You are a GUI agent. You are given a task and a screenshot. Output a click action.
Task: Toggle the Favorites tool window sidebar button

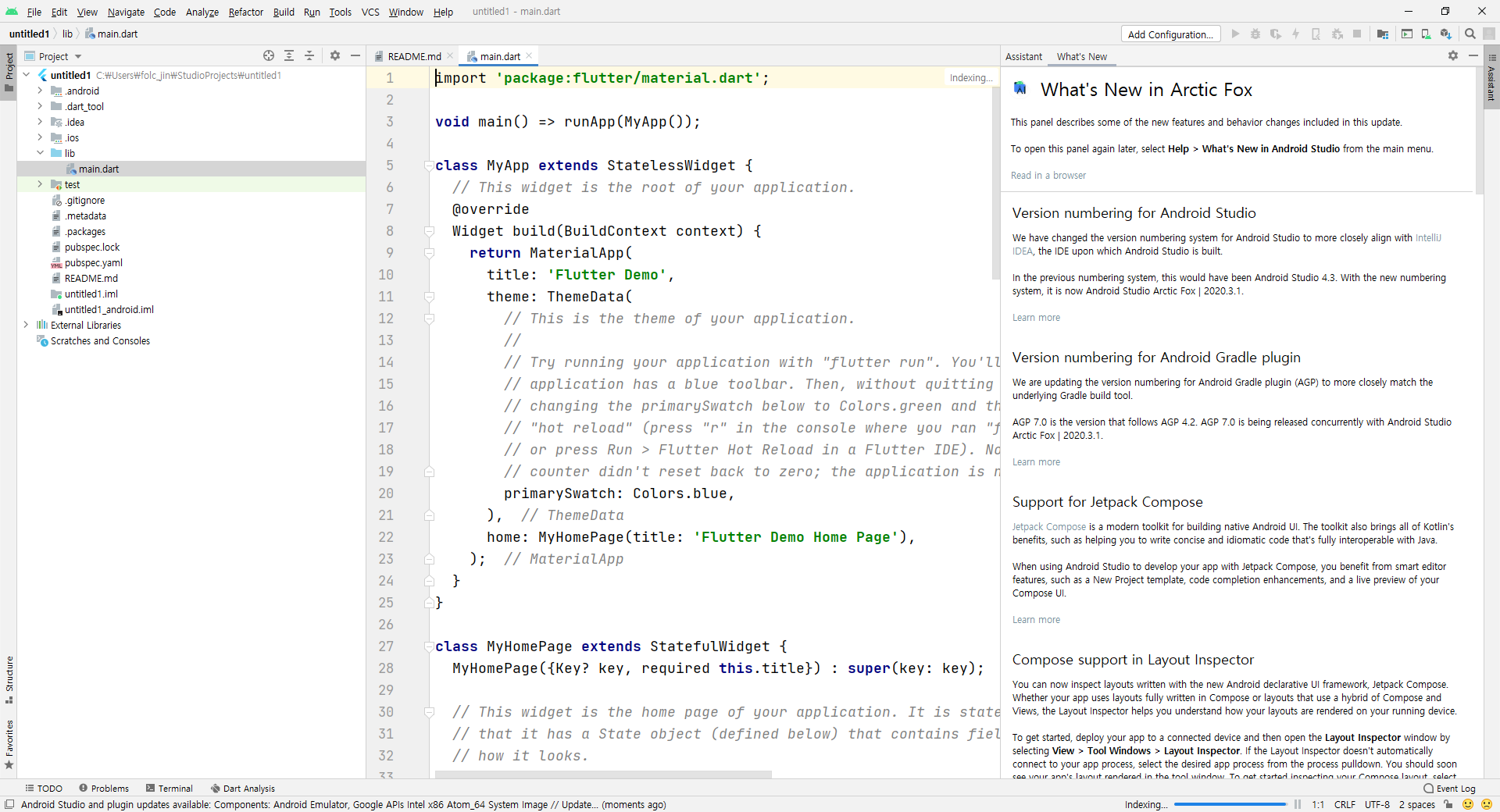click(x=9, y=745)
